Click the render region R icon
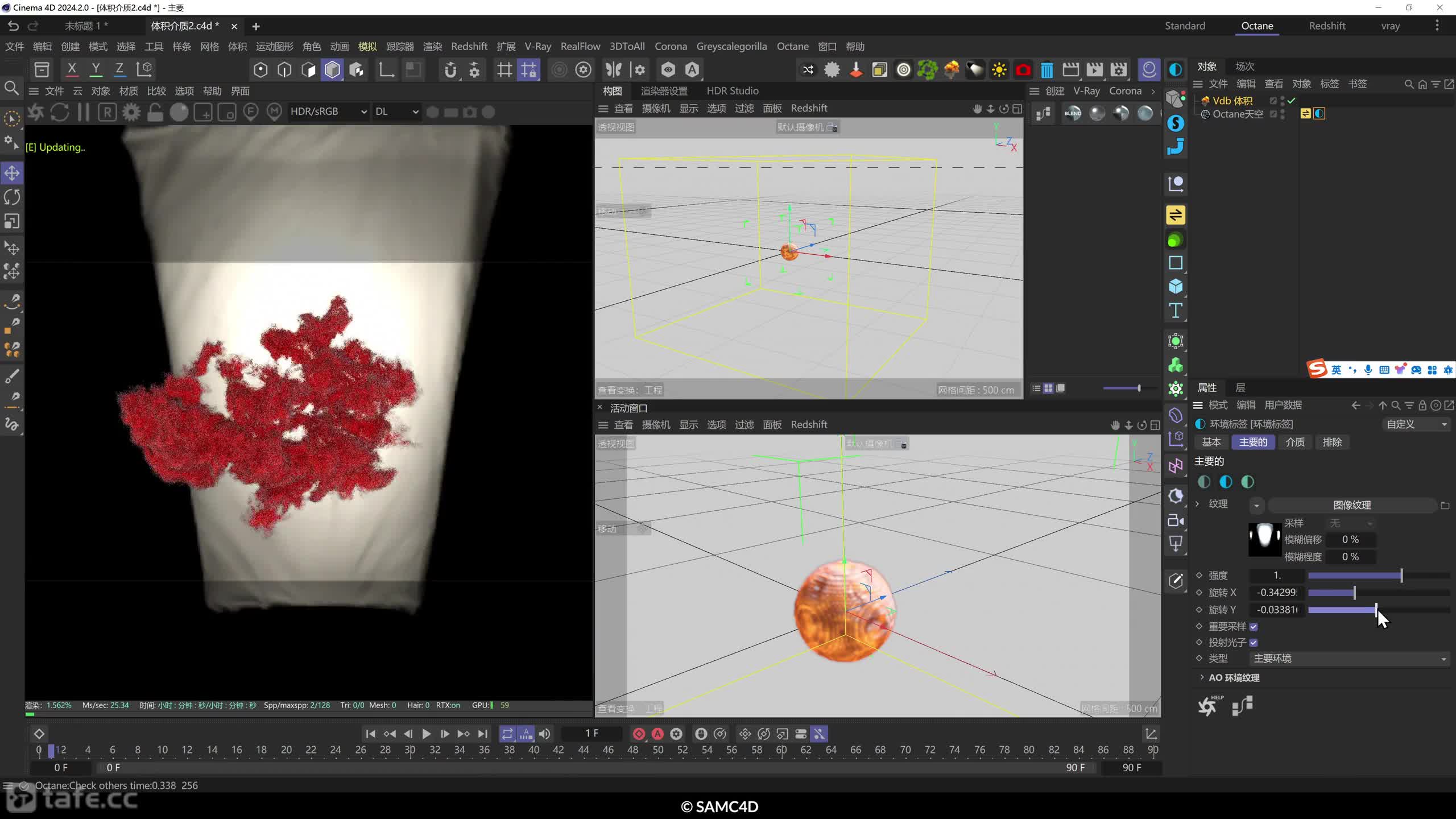The image size is (1456, 819). pos(107,112)
